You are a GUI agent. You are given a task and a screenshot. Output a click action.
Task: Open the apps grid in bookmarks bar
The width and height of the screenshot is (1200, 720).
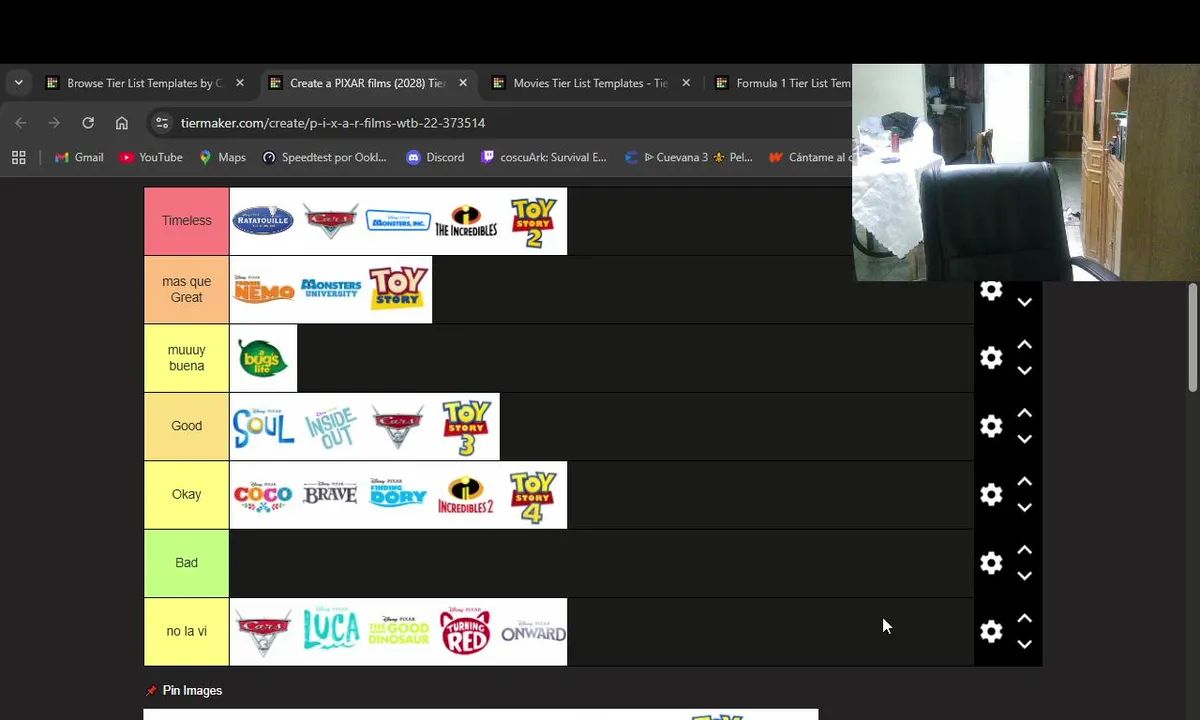pyautogui.click(x=18, y=157)
